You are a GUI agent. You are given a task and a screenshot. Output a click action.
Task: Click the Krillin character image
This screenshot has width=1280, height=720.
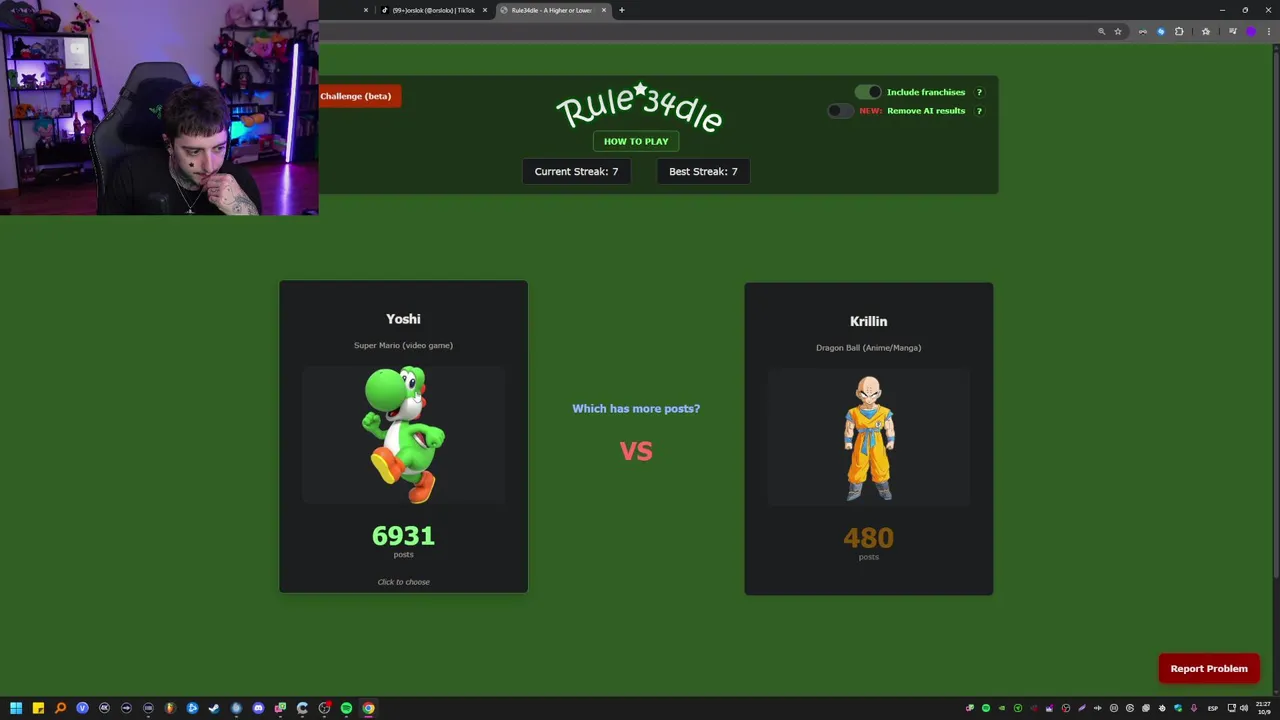869,438
